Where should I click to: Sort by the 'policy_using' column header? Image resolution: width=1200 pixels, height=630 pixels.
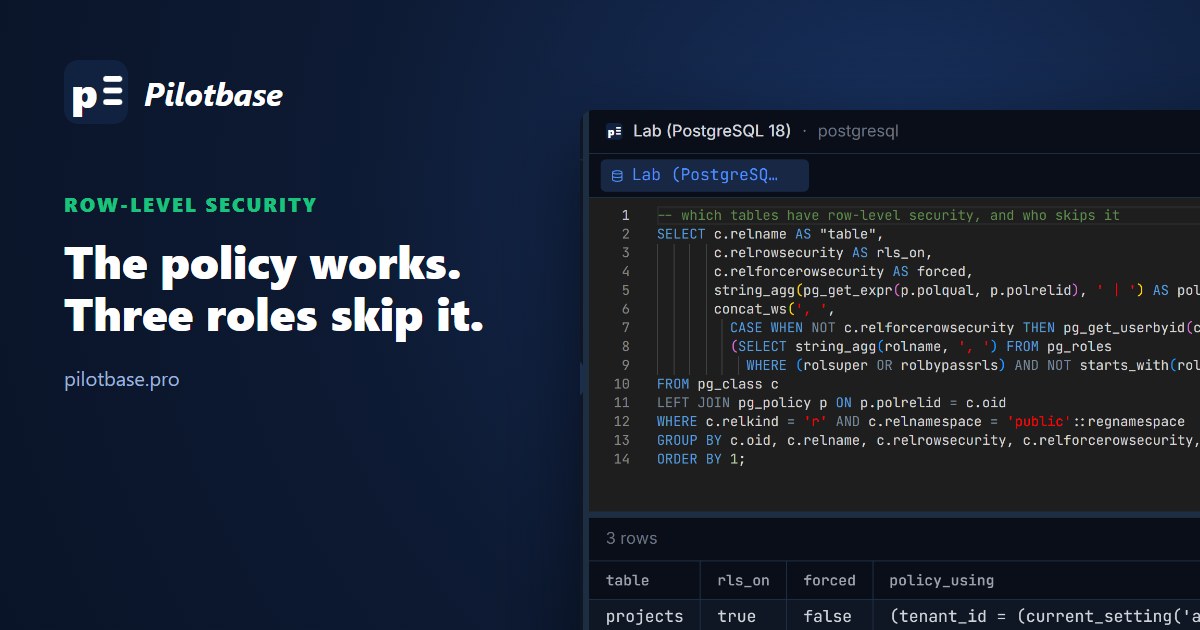pos(1037,580)
